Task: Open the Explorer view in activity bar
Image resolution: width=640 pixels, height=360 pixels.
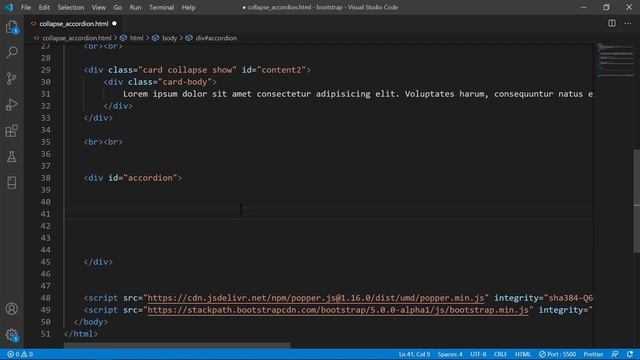Action: tap(11, 27)
